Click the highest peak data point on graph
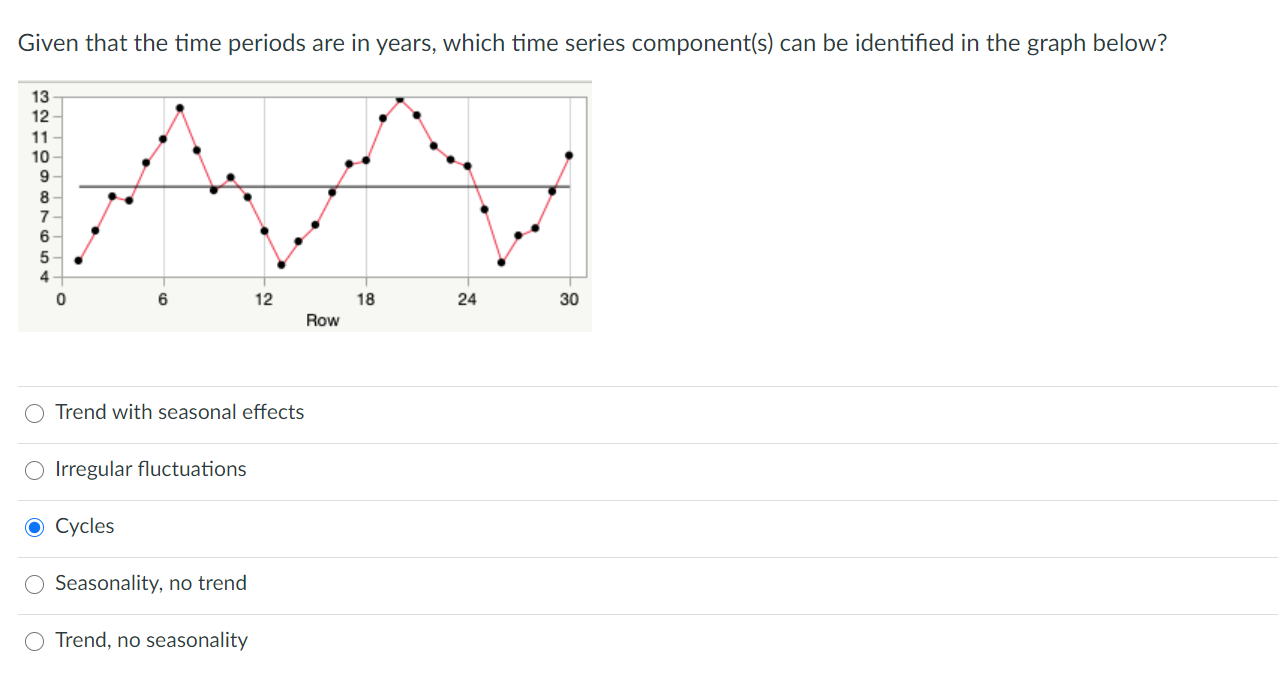This screenshot has height=689, width=1278. pos(400,100)
